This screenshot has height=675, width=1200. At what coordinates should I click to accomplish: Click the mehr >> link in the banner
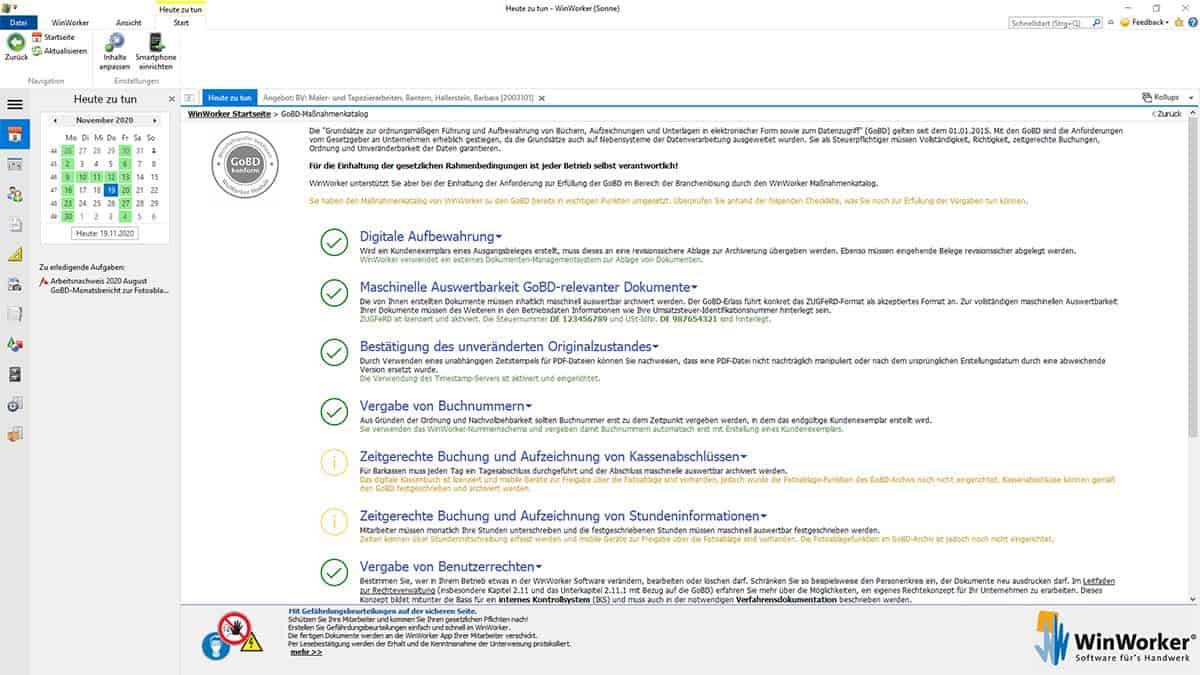click(306, 651)
